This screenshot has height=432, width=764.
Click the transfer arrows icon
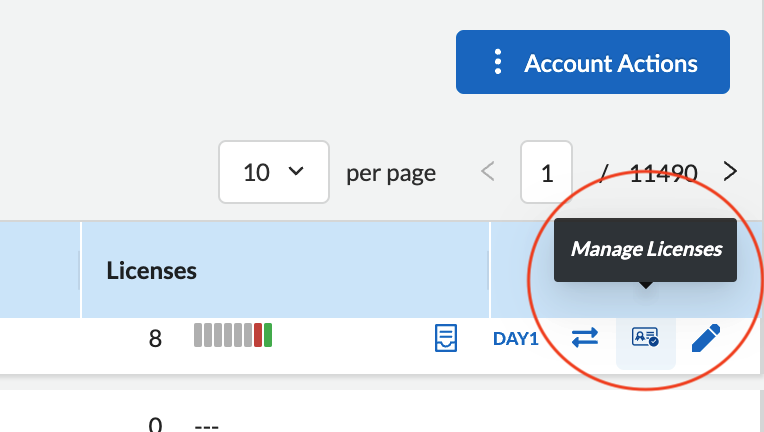(584, 338)
